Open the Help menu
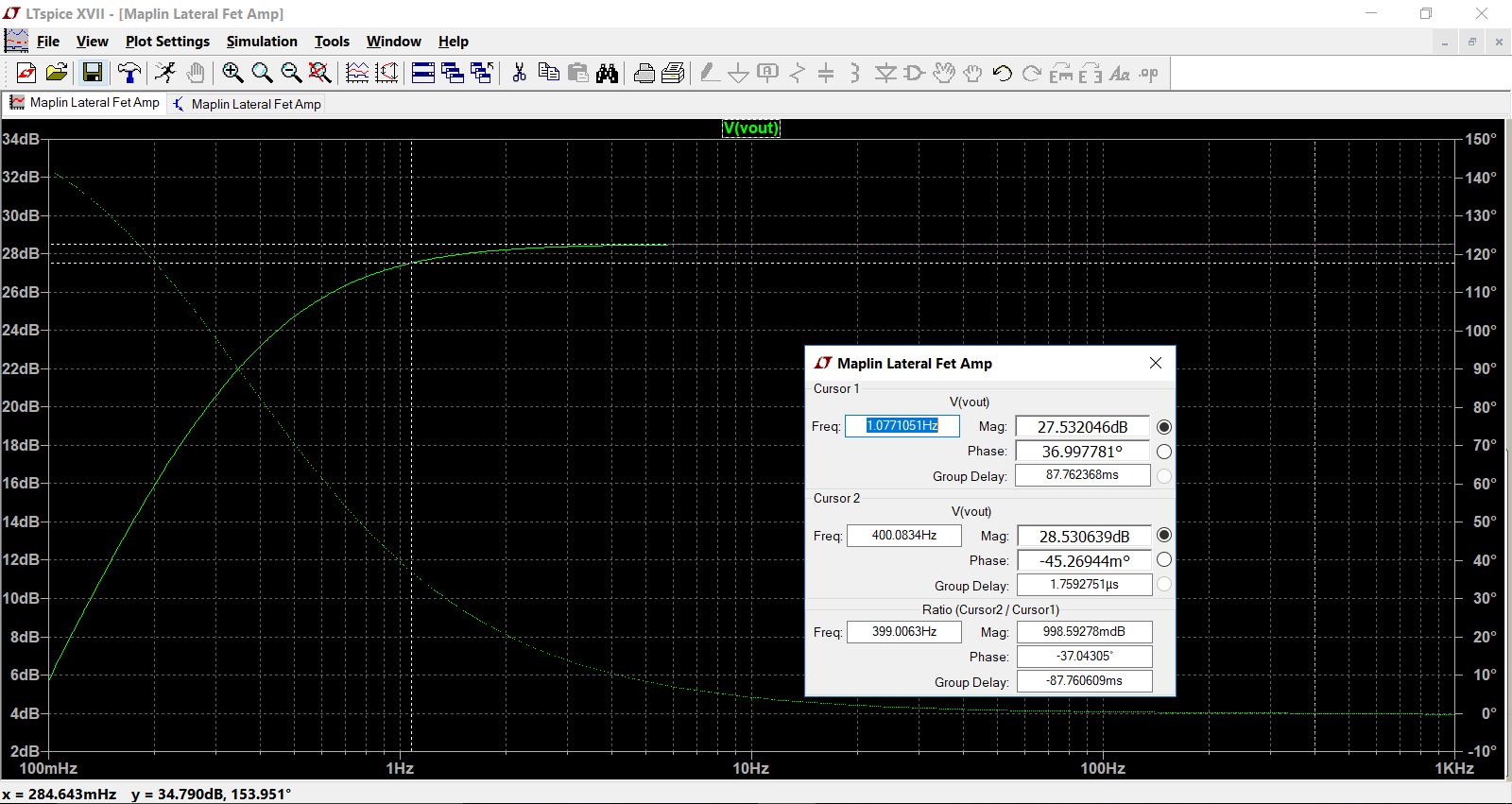This screenshot has width=1512, height=804. (x=454, y=42)
